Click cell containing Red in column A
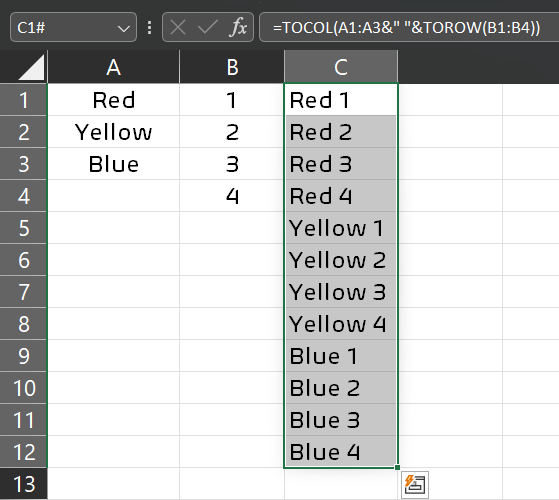This screenshot has width=559, height=500. [x=113, y=100]
